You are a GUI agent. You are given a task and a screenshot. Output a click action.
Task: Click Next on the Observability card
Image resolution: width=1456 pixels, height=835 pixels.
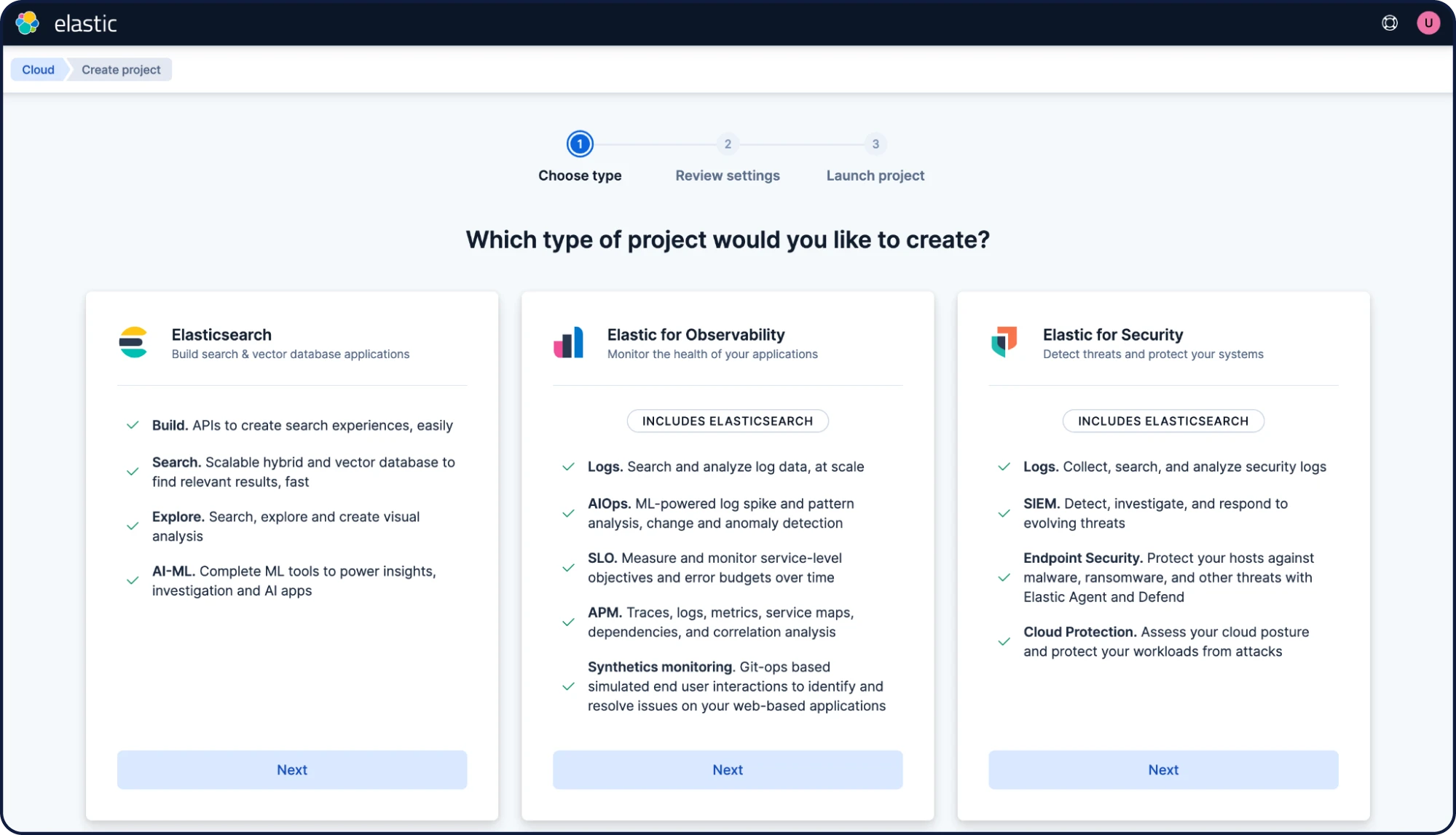728,769
